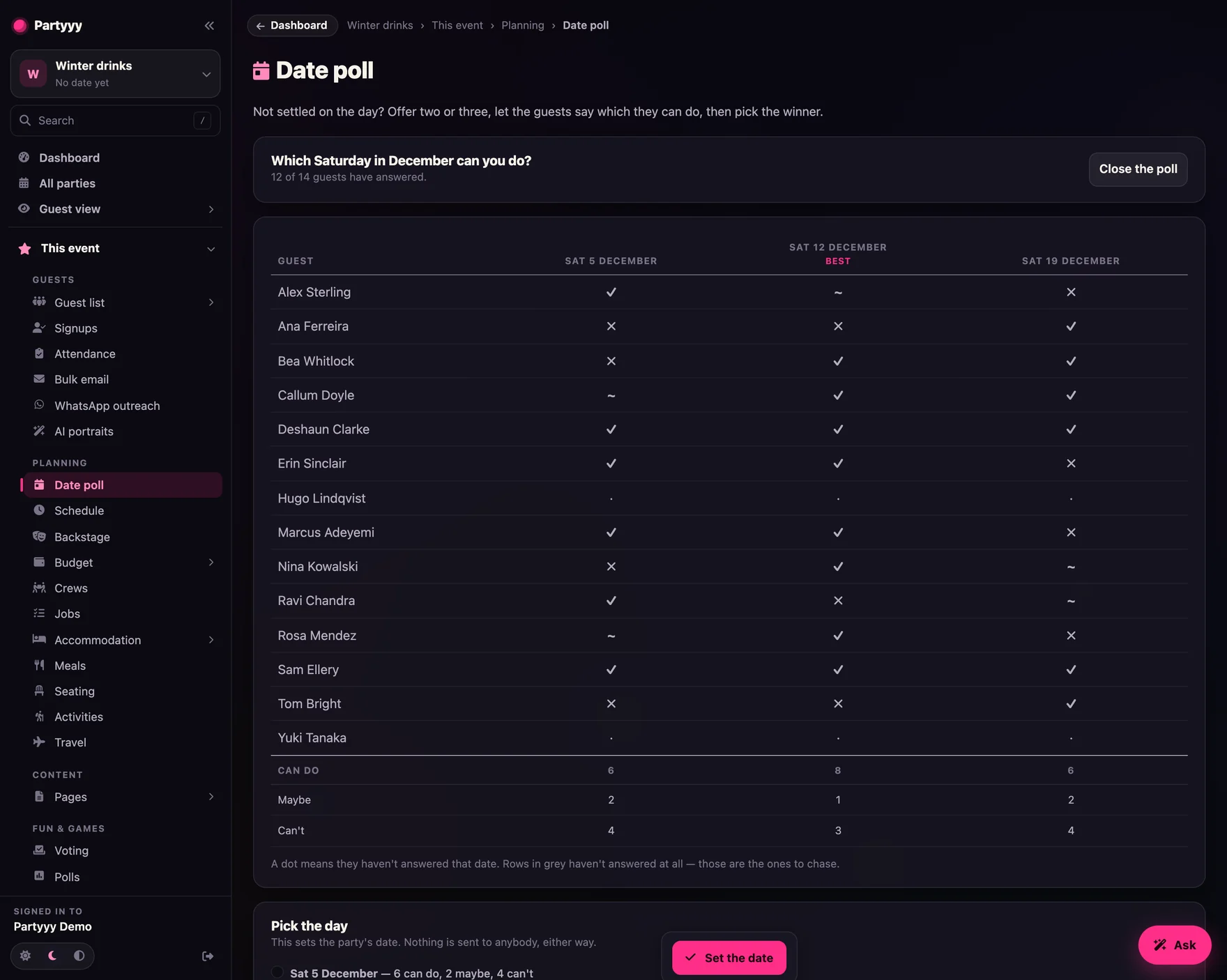The width and height of the screenshot is (1227, 980).
Task: Switch to dark theme moon icon
Action: tap(52, 956)
